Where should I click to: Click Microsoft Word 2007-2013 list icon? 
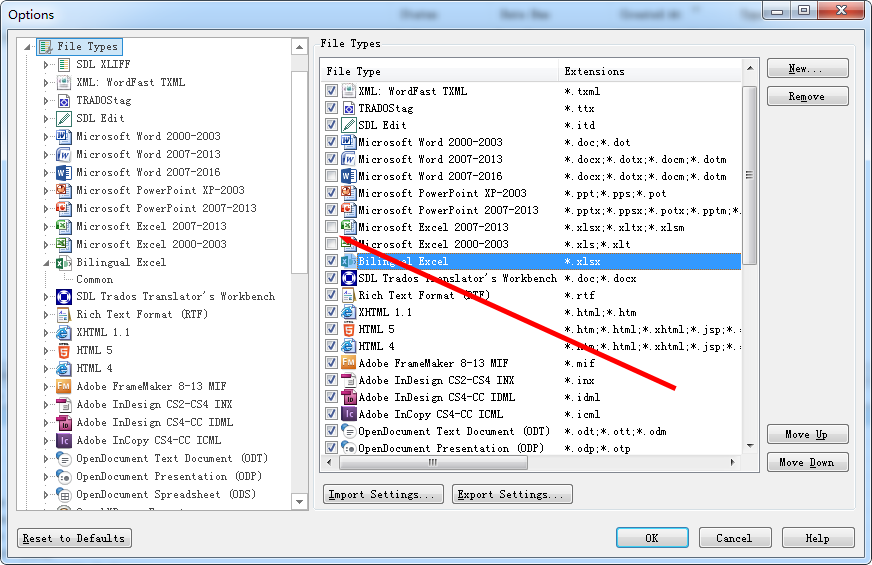(x=349, y=159)
